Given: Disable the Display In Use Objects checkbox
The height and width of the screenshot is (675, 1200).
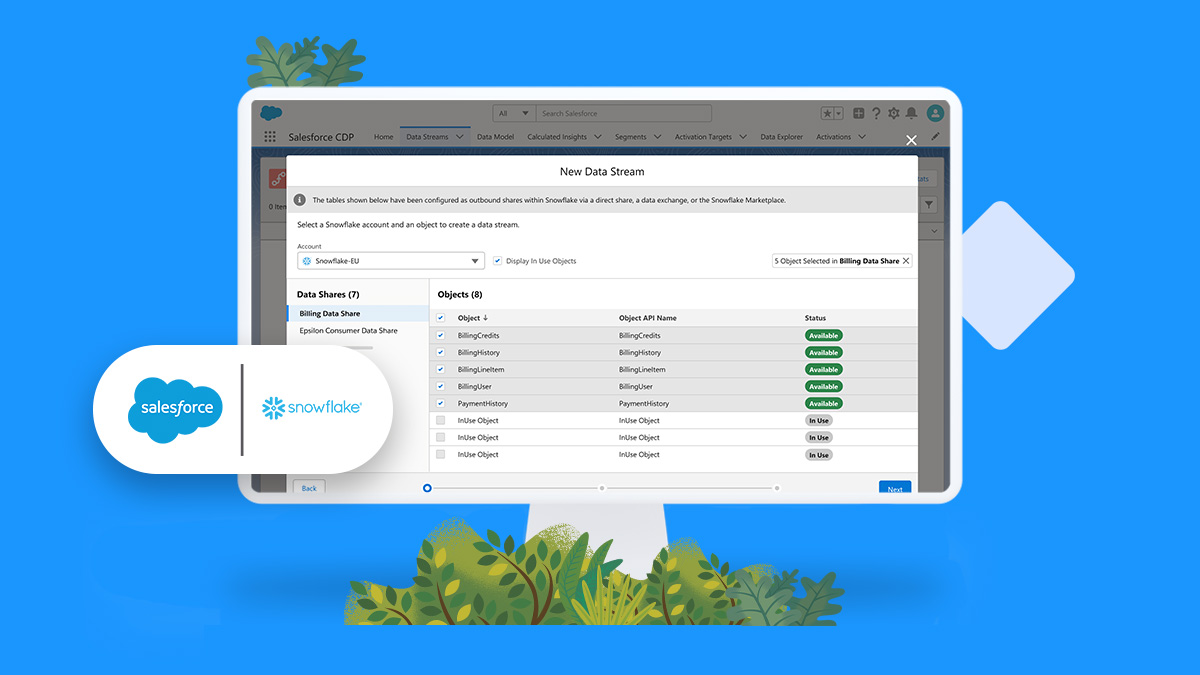Looking at the screenshot, I should point(496,261).
